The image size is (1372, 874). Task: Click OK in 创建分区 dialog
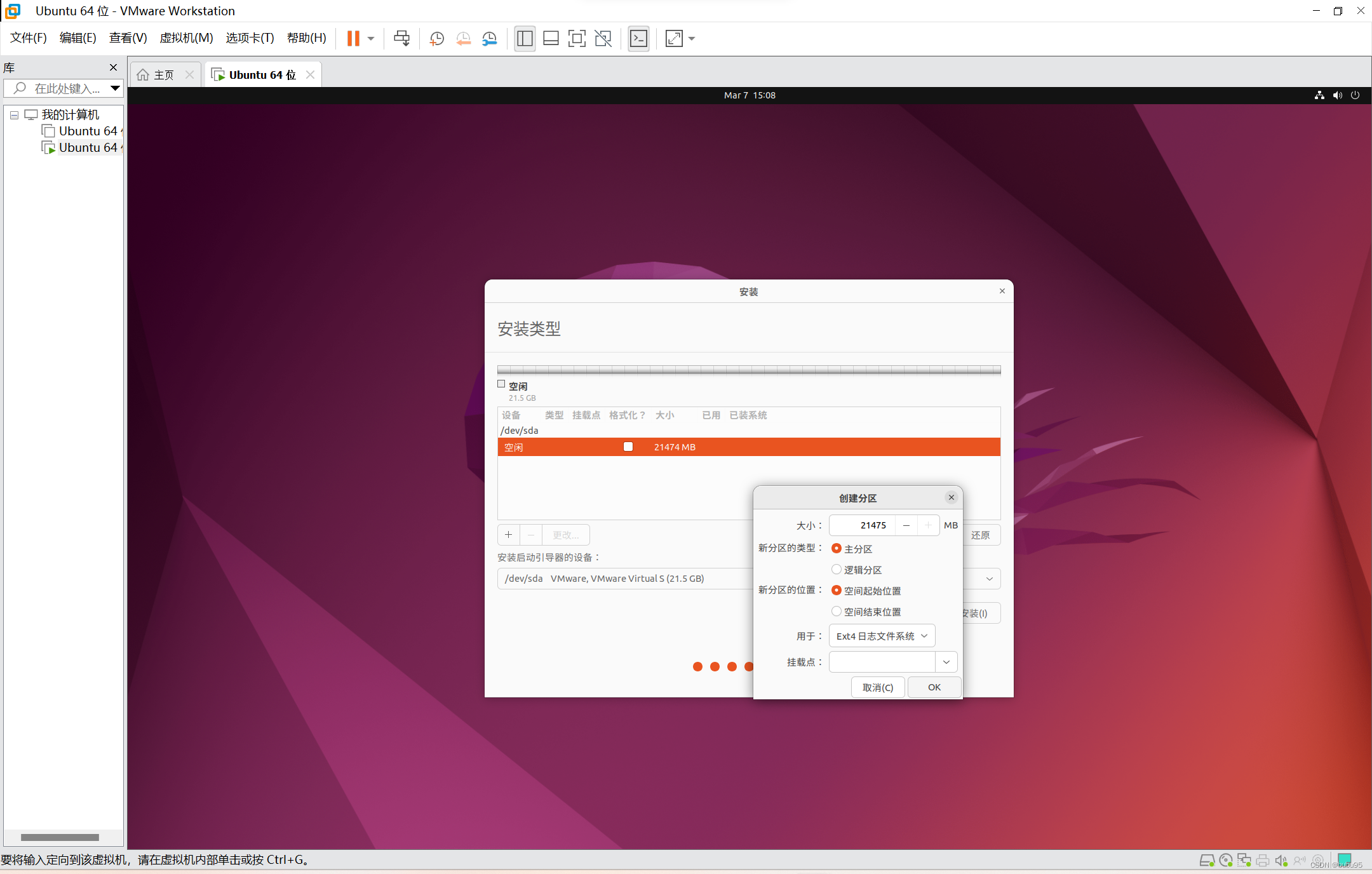[934, 687]
